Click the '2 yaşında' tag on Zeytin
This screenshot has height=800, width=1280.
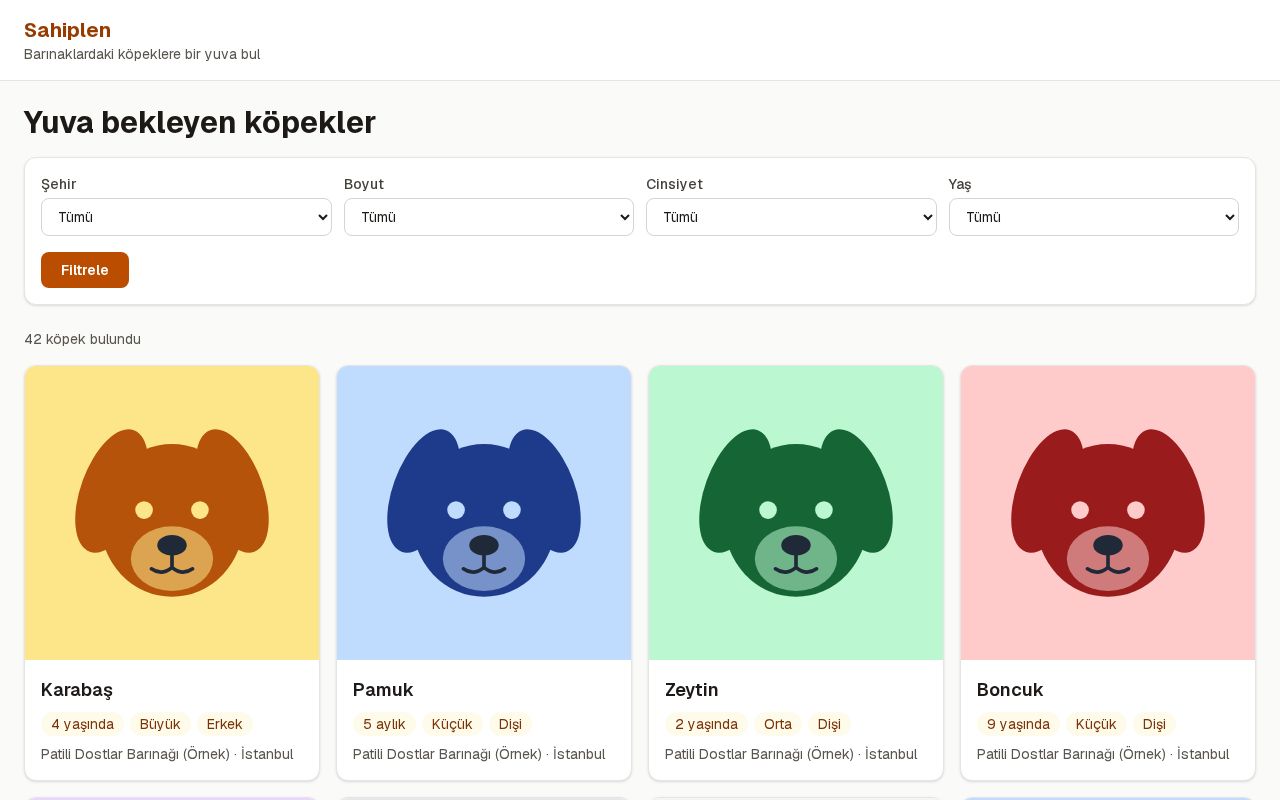click(x=707, y=724)
